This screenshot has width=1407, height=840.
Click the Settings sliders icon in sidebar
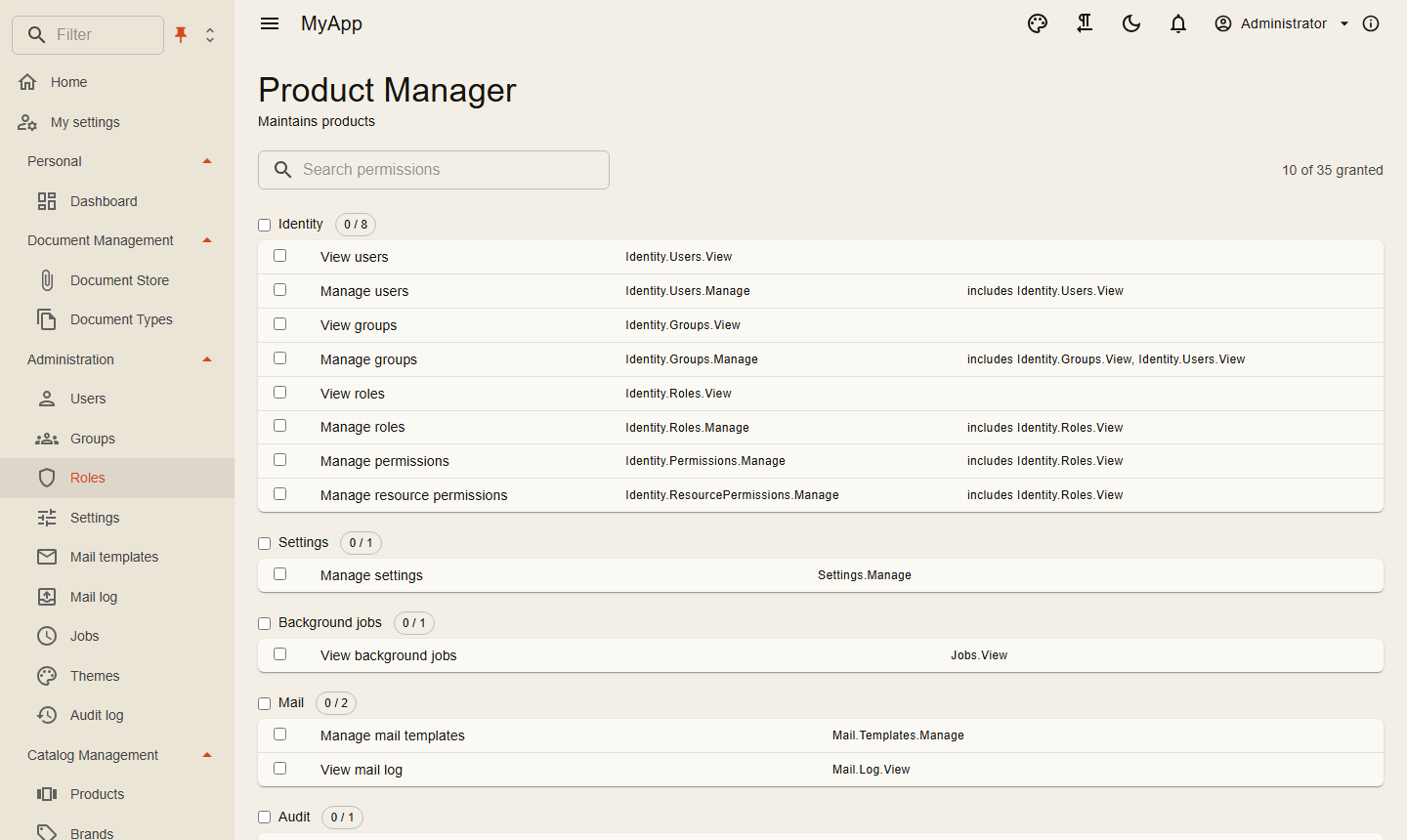tap(47, 518)
